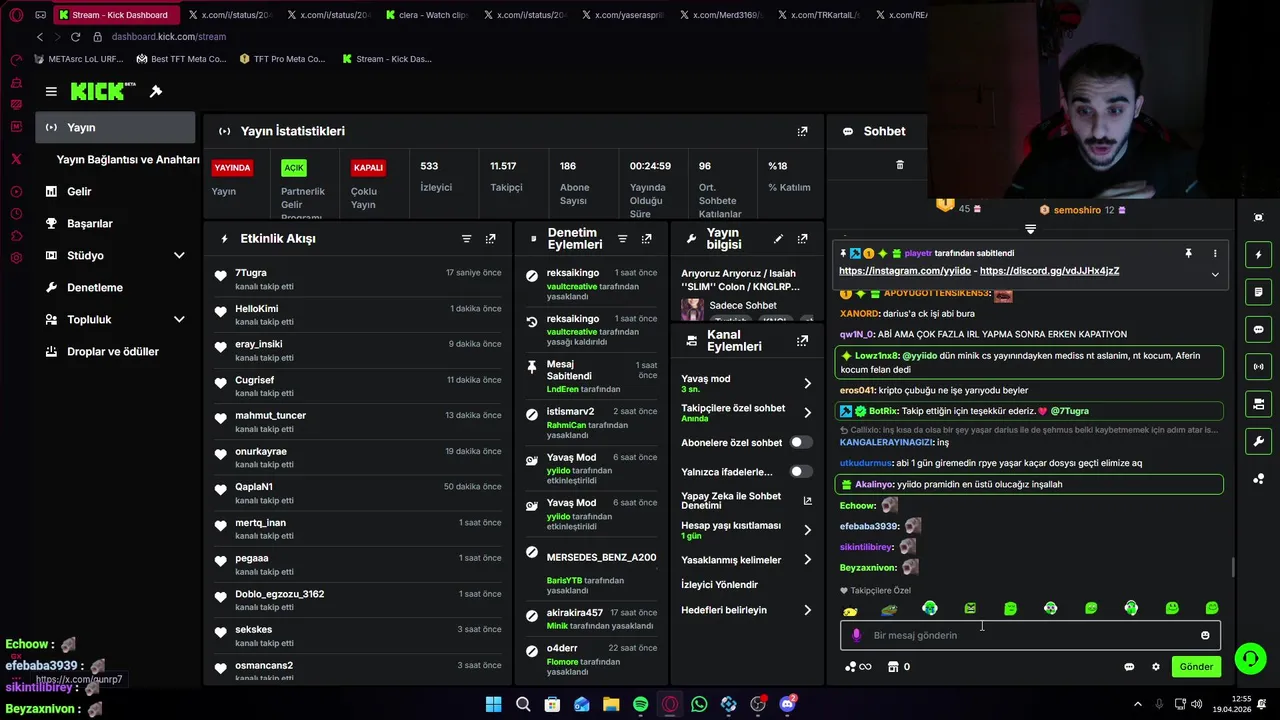The width and height of the screenshot is (1280, 720).
Task: Open Hesap yaşı kısıtlaması chevron
Action: tap(807, 530)
